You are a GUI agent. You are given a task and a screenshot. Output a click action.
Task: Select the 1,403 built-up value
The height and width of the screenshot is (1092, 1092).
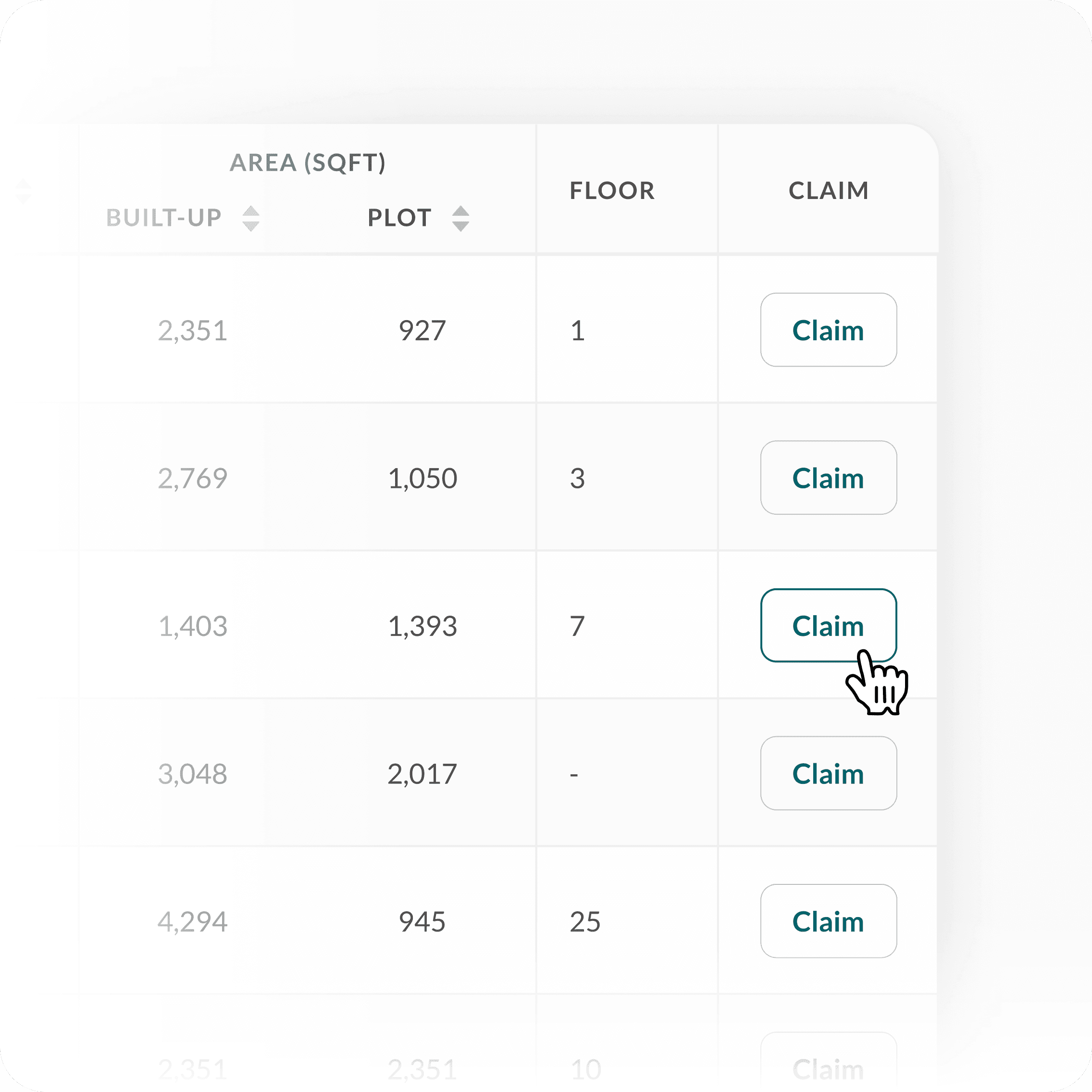[193, 626]
